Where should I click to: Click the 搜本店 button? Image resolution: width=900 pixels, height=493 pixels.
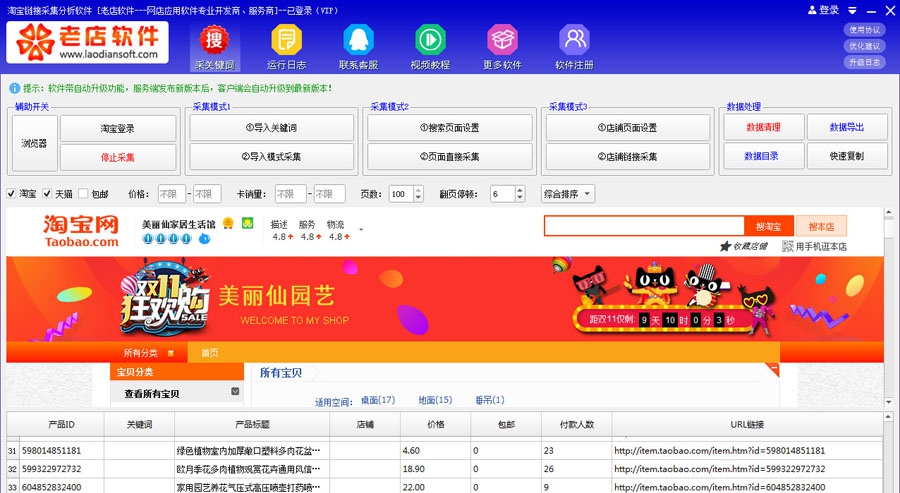821,227
